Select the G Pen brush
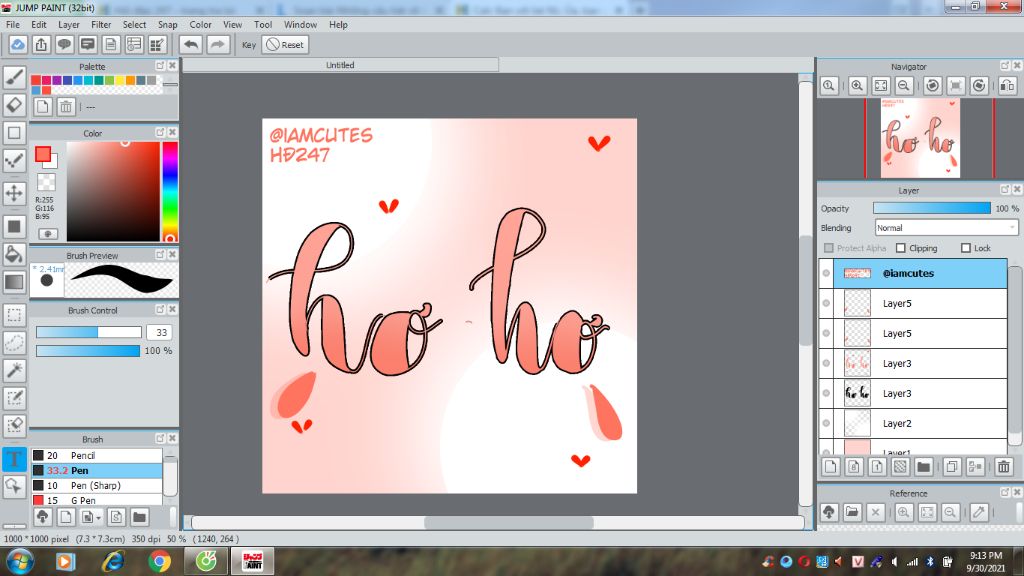This screenshot has width=1024, height=576. [x=97, y=500]
